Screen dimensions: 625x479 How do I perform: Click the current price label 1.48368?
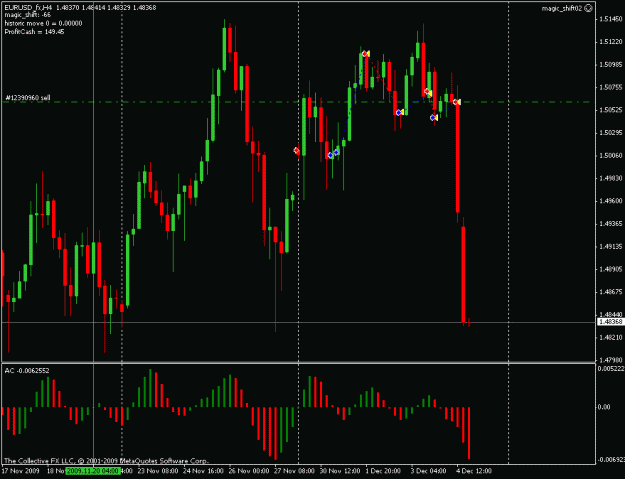coord(611,322)
